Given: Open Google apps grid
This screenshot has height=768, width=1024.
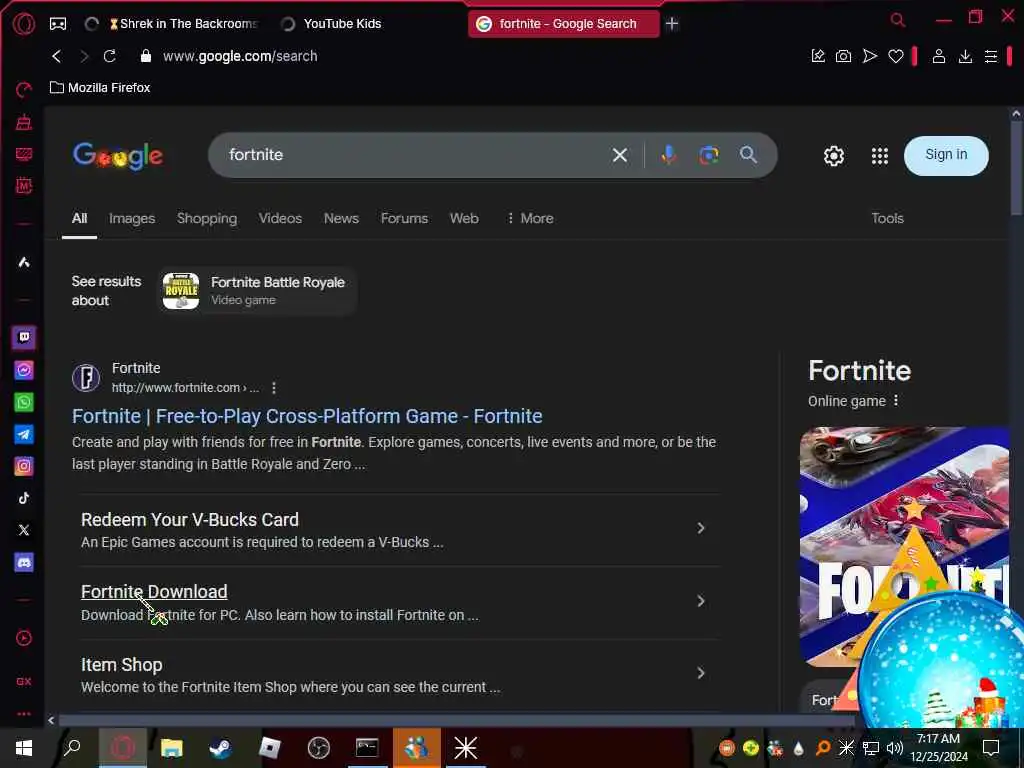Looking at the screenshot, I should pyautogui.click(x=880, y=156).
